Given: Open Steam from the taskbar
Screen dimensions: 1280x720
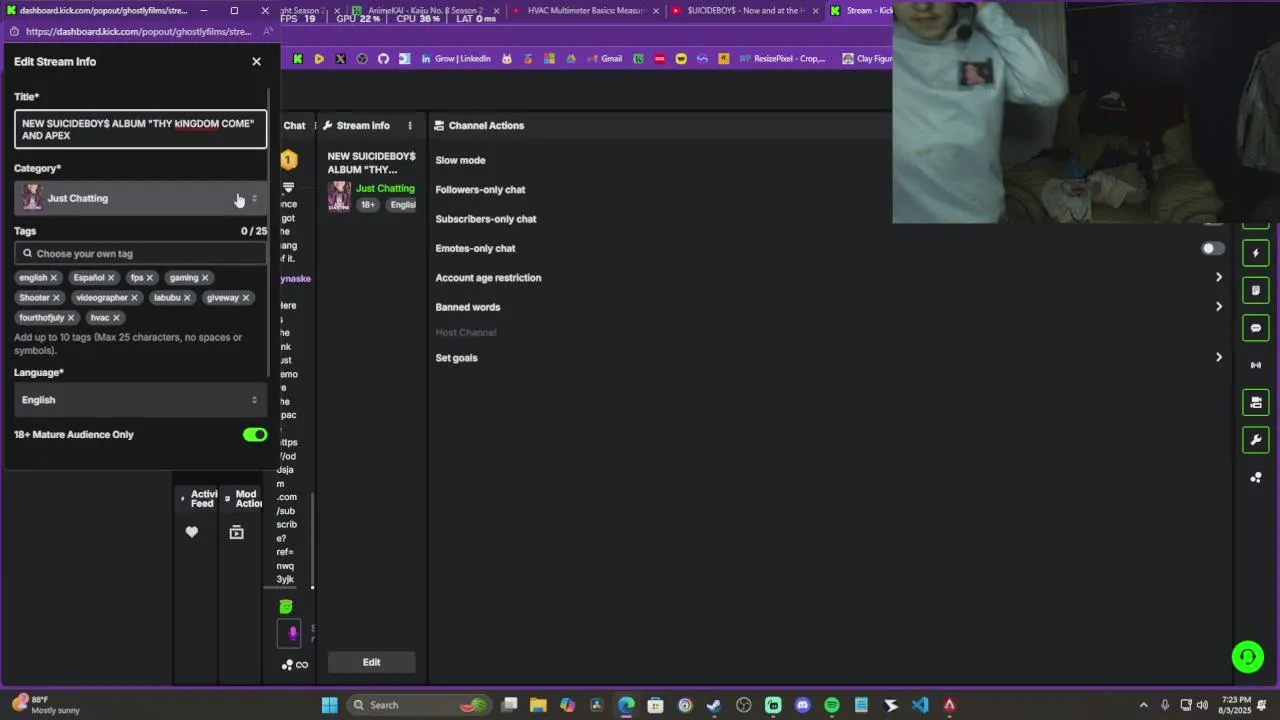Looking at the screenshot, I should point(714,705).
